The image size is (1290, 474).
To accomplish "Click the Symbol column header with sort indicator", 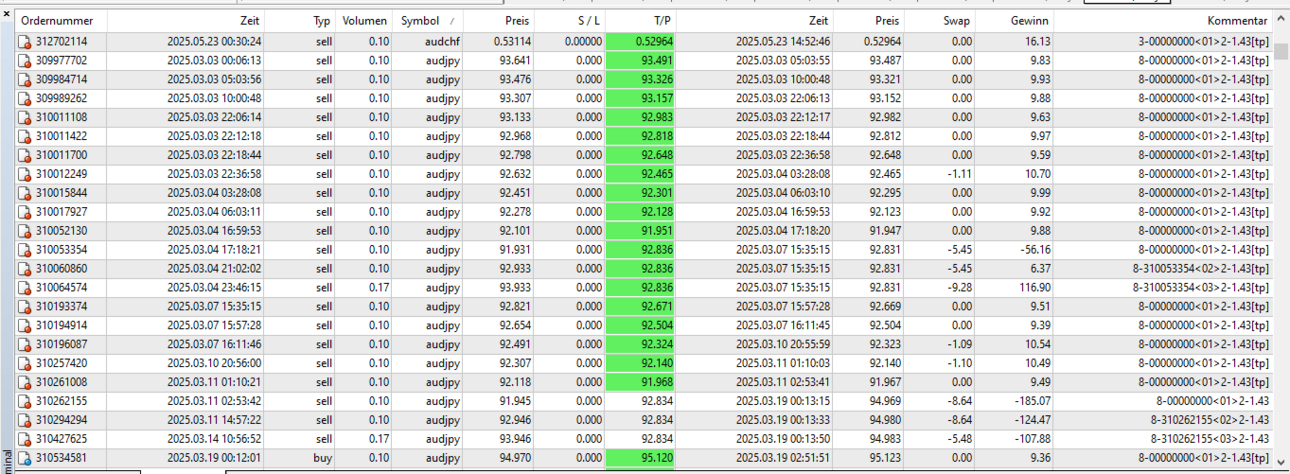I will (428, 21).
